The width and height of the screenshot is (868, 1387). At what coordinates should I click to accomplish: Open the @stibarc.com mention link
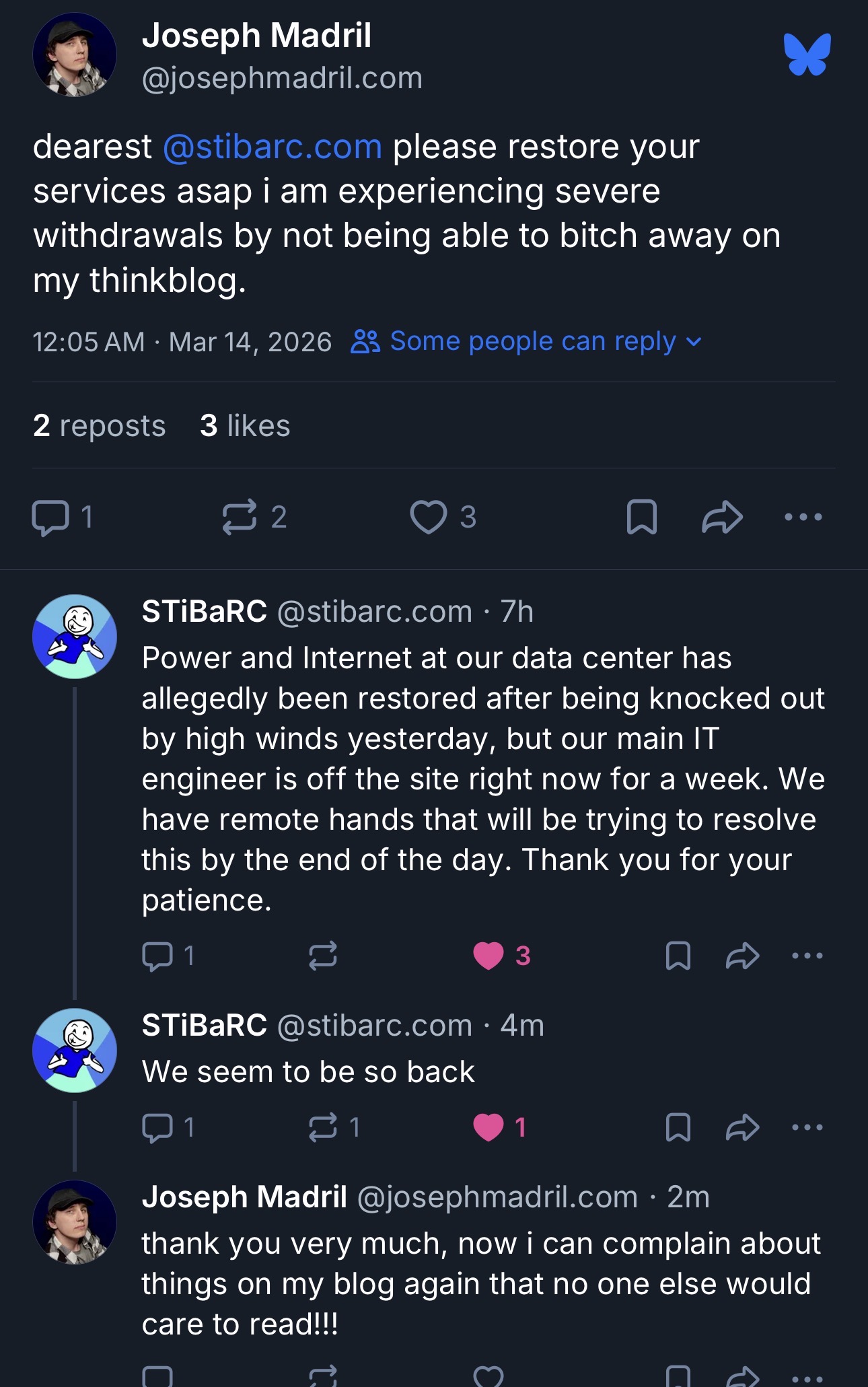point(273,147)
